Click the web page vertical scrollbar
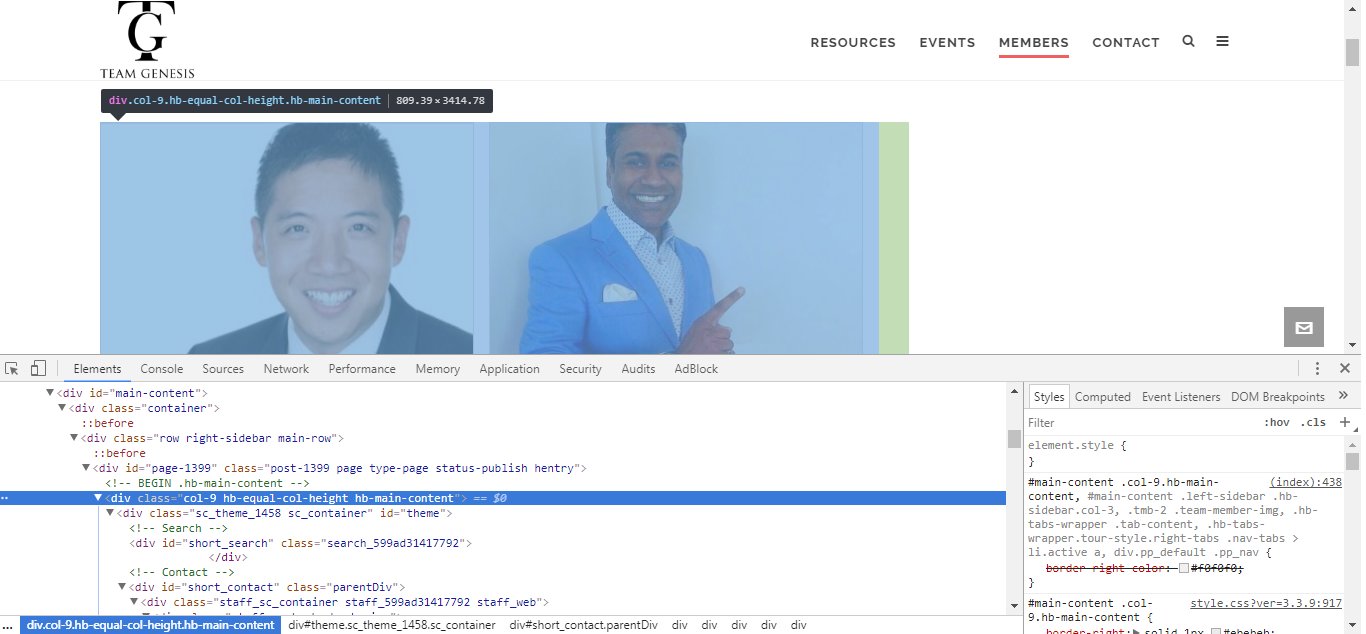 click(1353, 52)
